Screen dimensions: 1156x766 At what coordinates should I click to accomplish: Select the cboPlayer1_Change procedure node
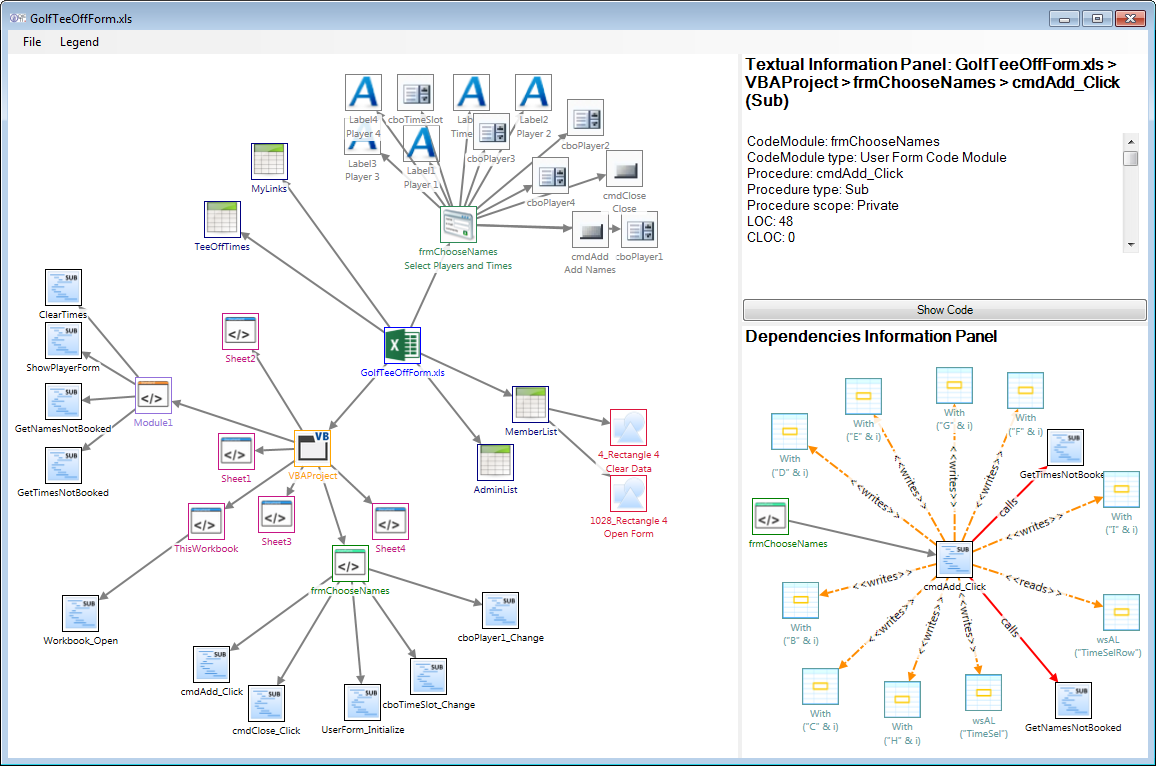point(500,611)
